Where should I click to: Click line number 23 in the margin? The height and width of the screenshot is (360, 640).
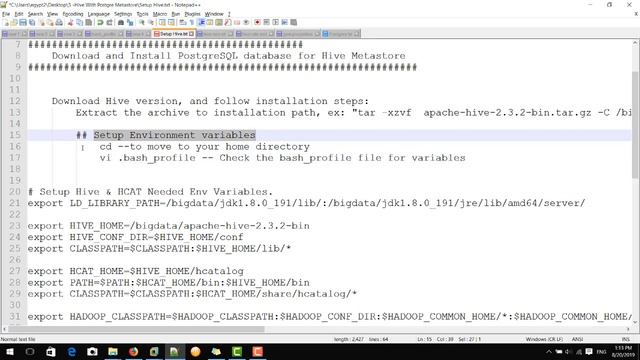point(15,226)
